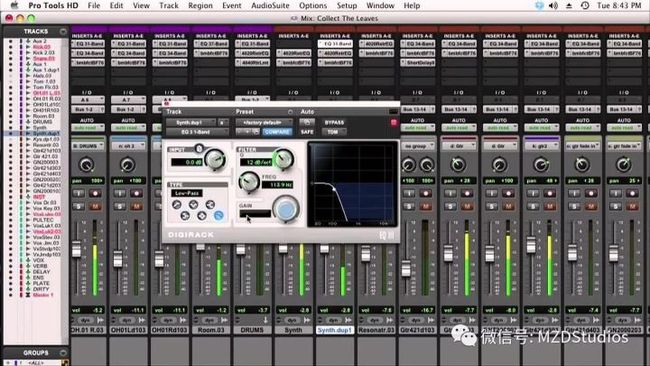
Task: Open the Region menu
Action: [200, 5]
